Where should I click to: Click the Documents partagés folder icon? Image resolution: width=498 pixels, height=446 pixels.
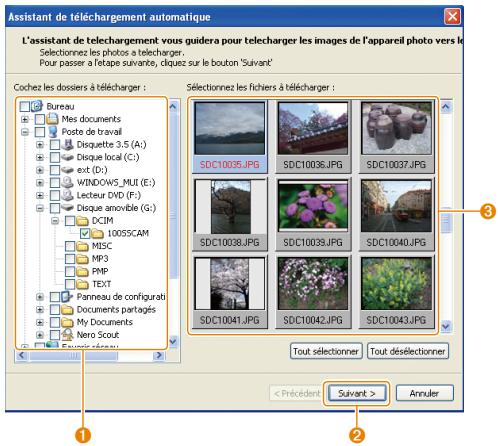[67, 309]
